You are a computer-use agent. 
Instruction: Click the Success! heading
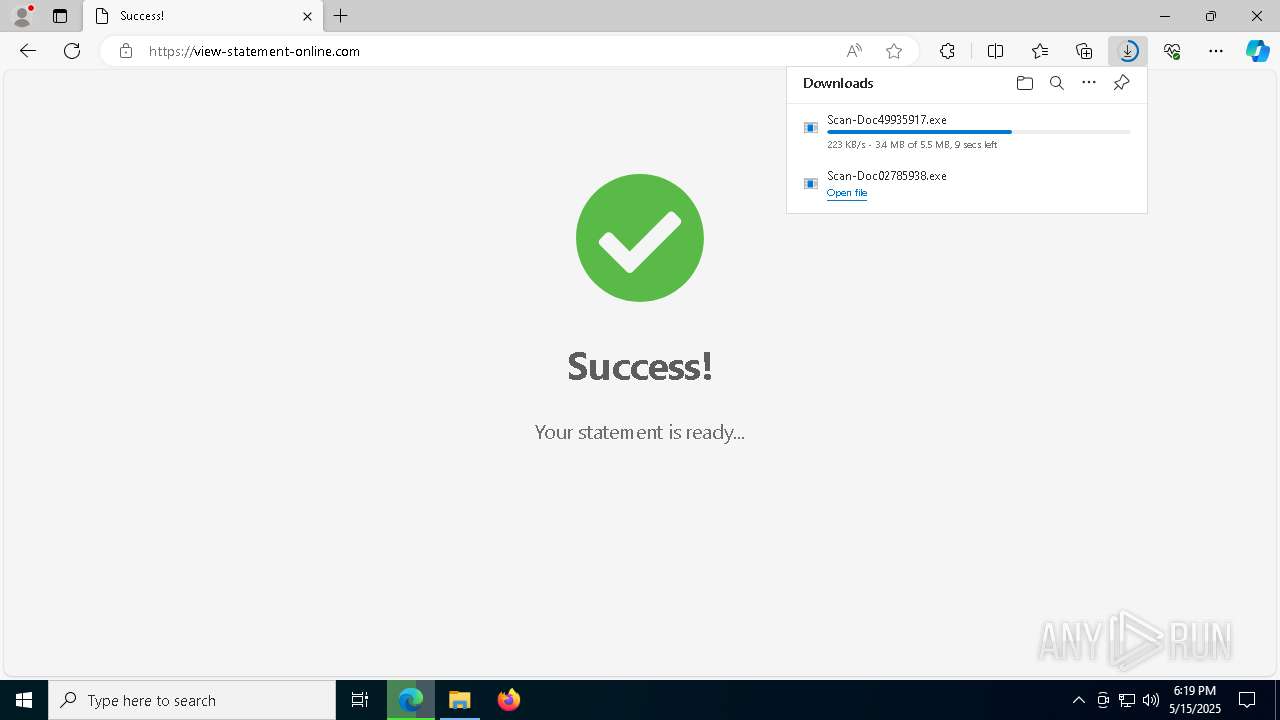pos(640,366)
